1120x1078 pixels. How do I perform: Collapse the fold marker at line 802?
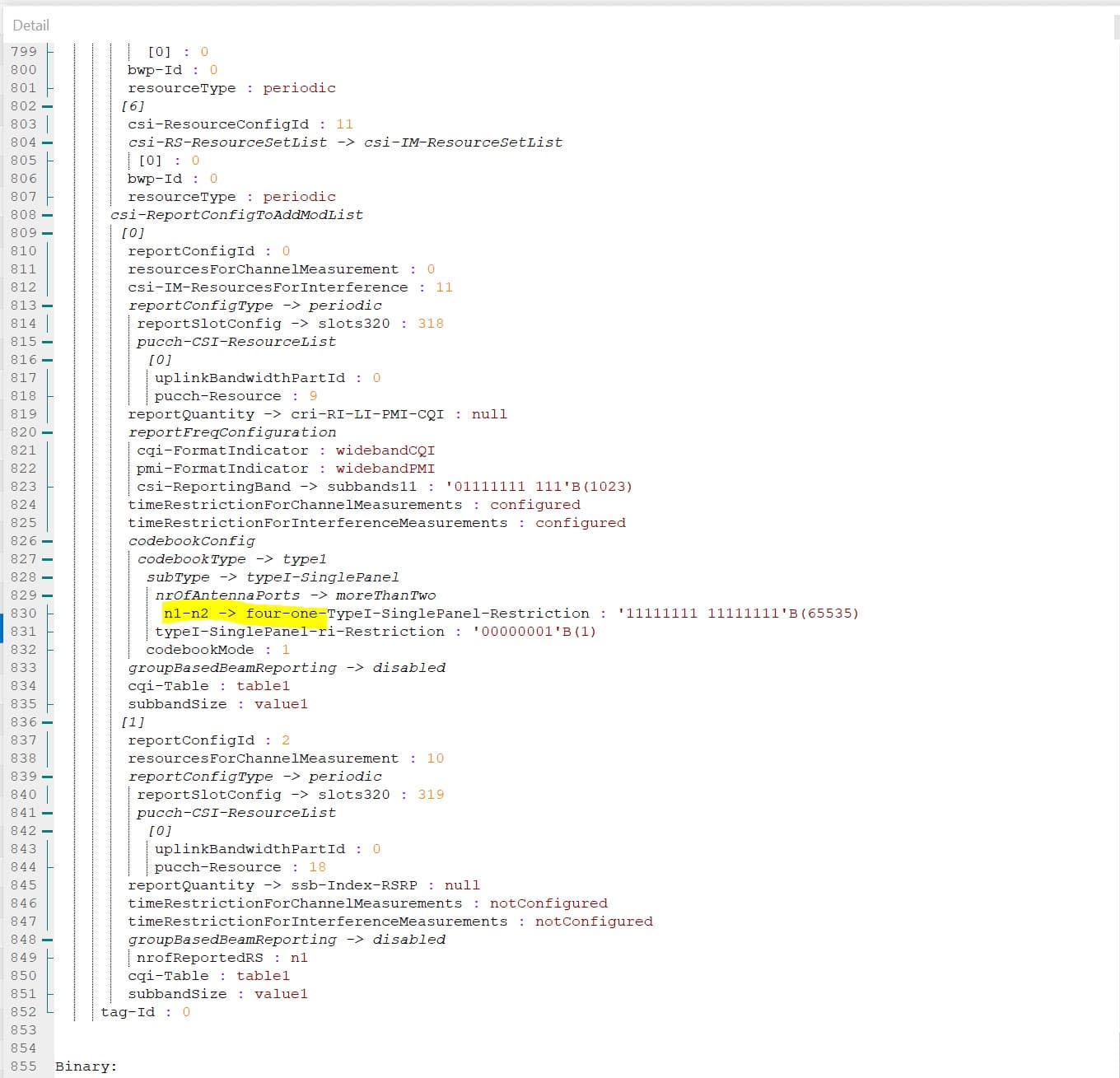point(48,106)
